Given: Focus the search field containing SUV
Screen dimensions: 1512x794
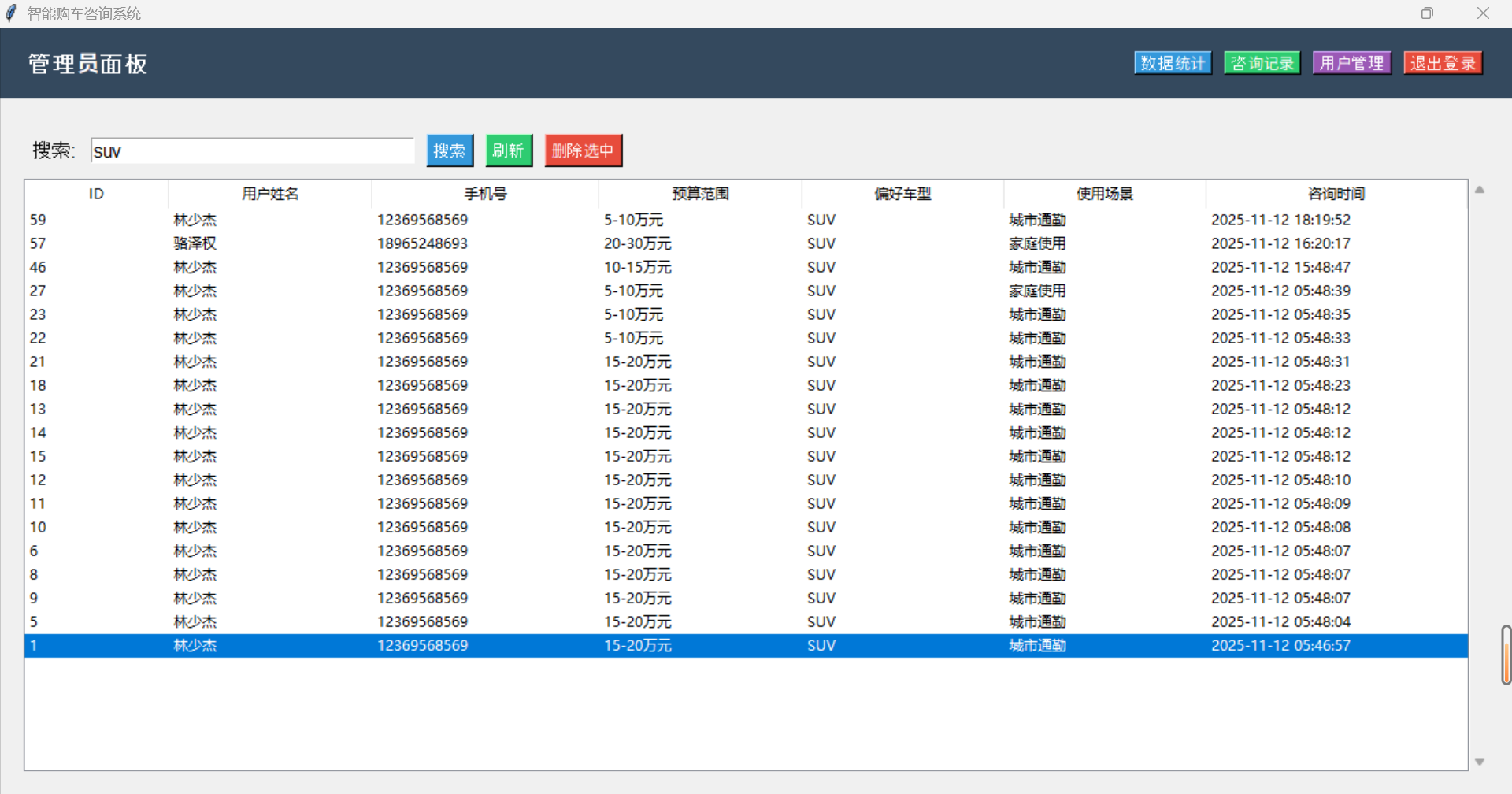Looking at the screenshot, I should (x=253, y=151).
